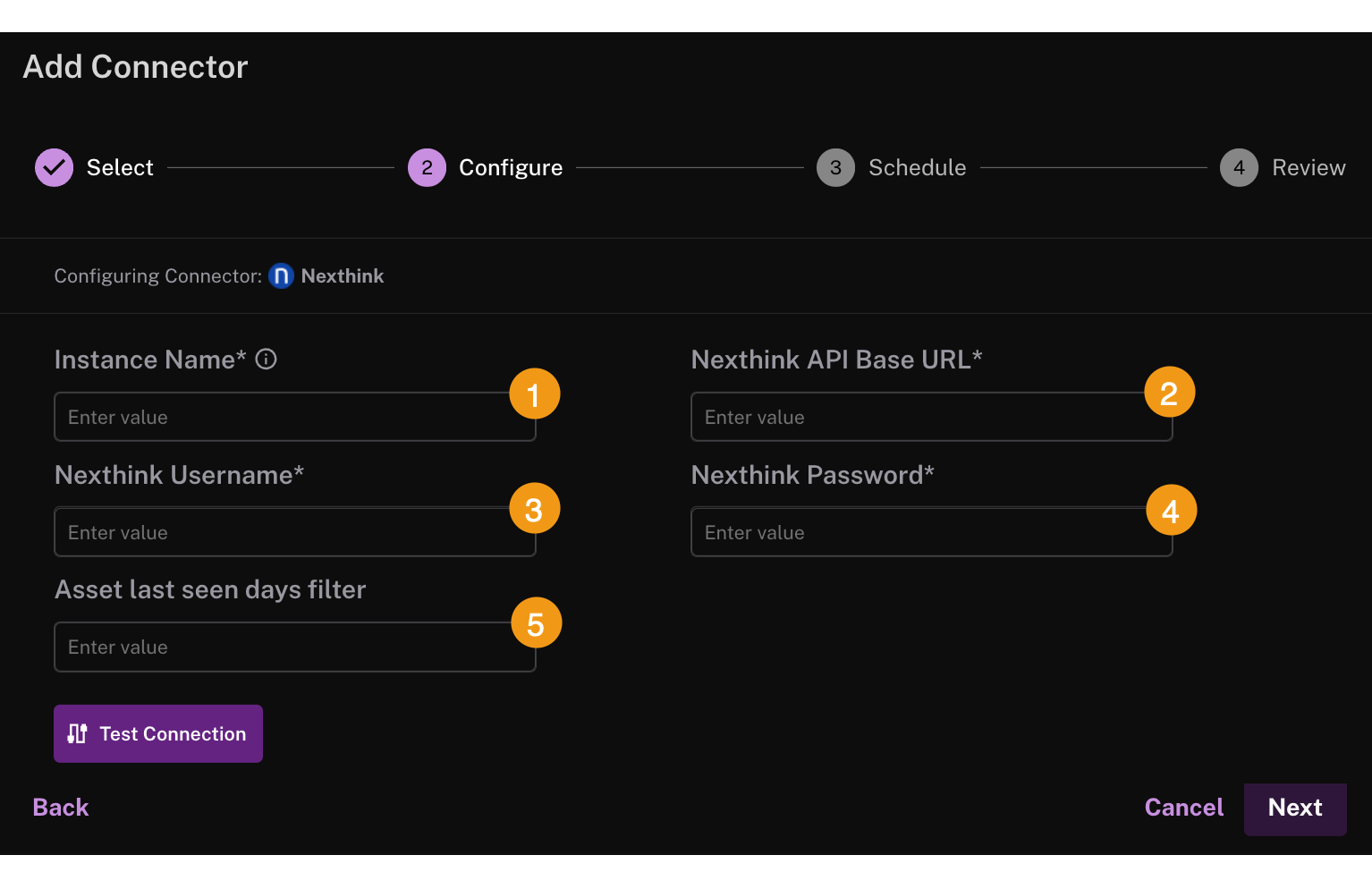
Task: Focus the Nexthink Password input field
Action: point(931,532)
